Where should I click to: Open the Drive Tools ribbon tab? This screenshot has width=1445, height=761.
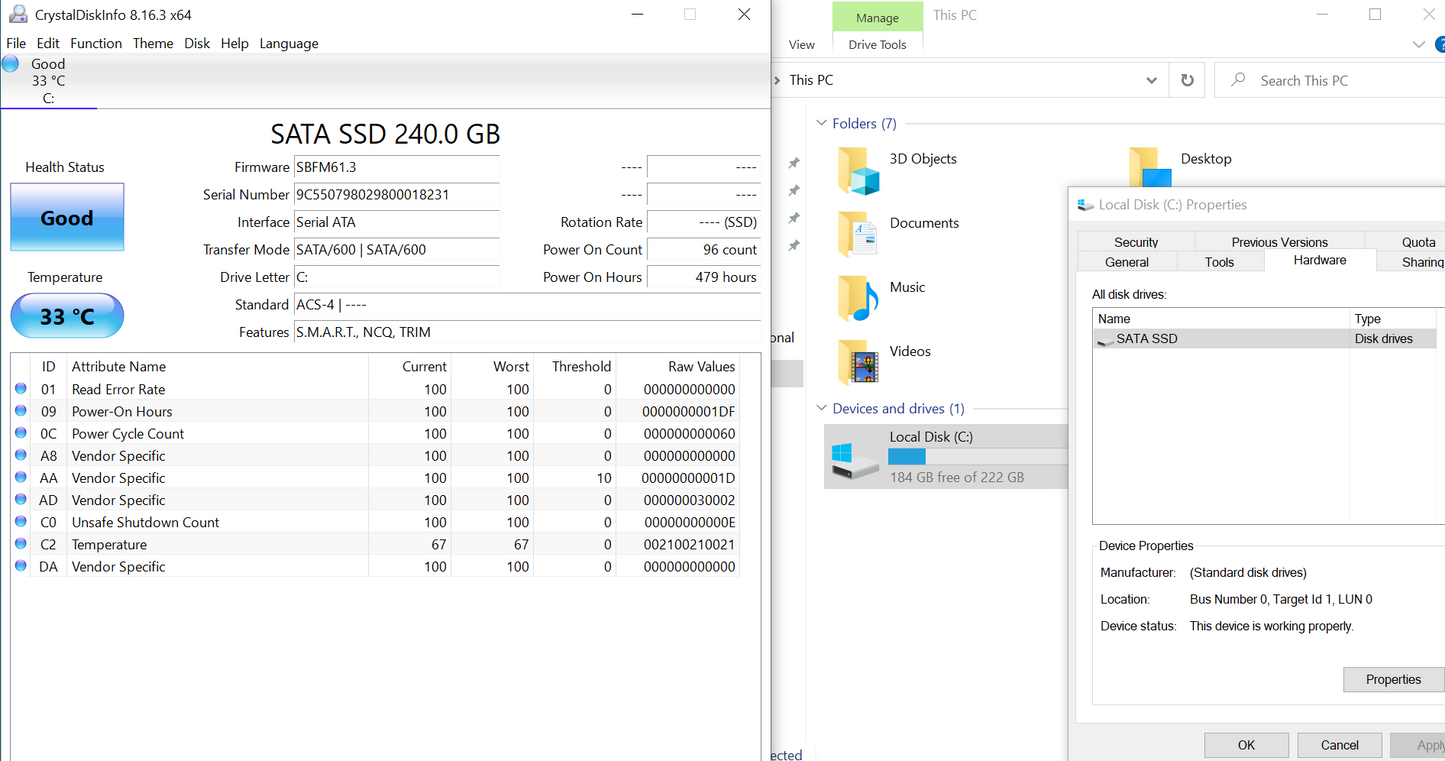pyautogui.click(x=877, y=45)
